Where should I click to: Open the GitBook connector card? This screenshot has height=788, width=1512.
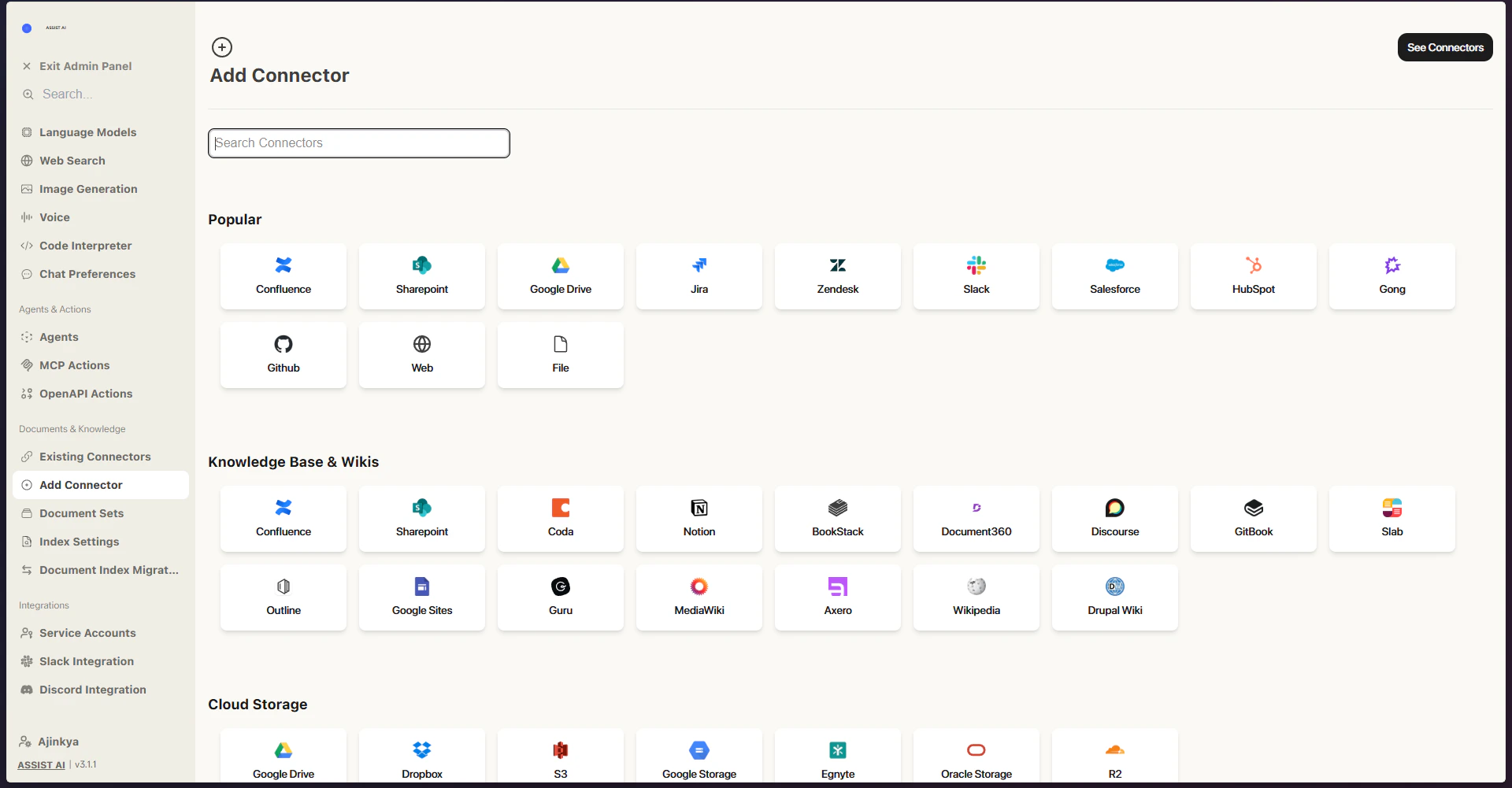[1254, 519]
